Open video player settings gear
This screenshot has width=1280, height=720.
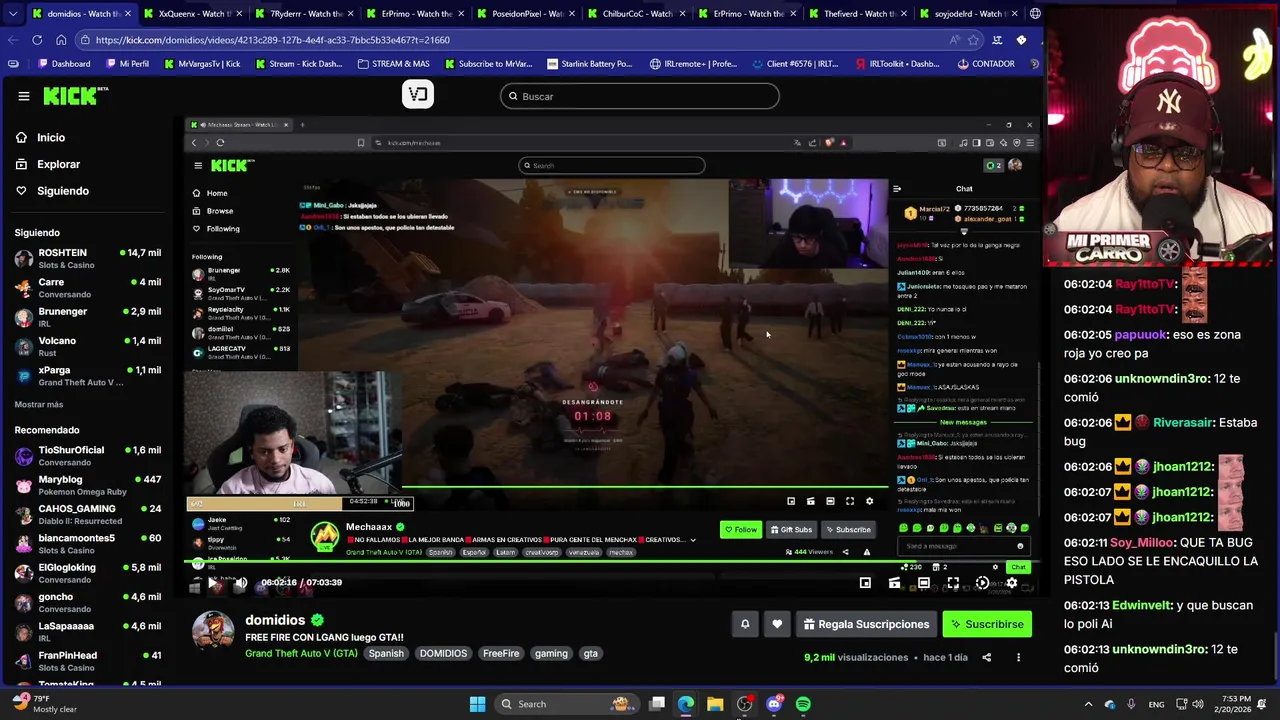click(1012, 583)
